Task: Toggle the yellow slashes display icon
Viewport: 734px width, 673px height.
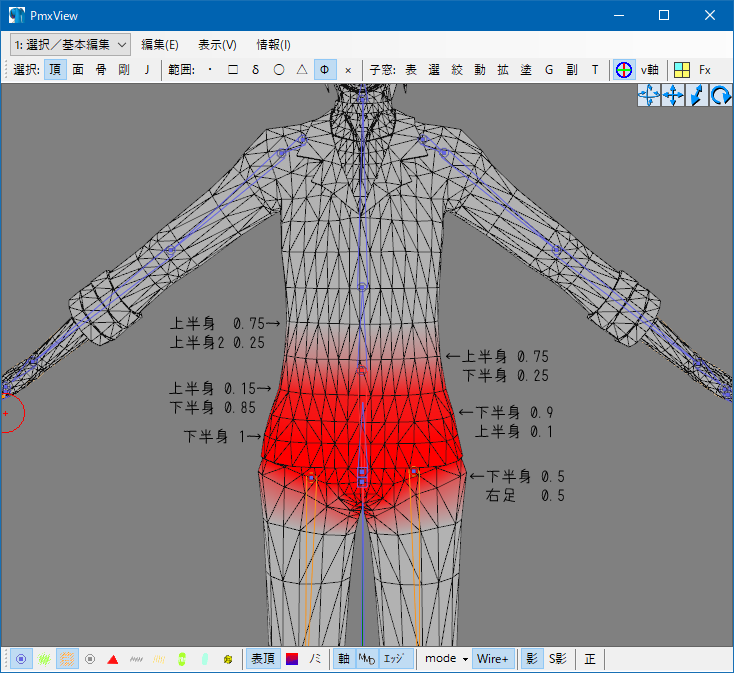Action: coord(159,659)
